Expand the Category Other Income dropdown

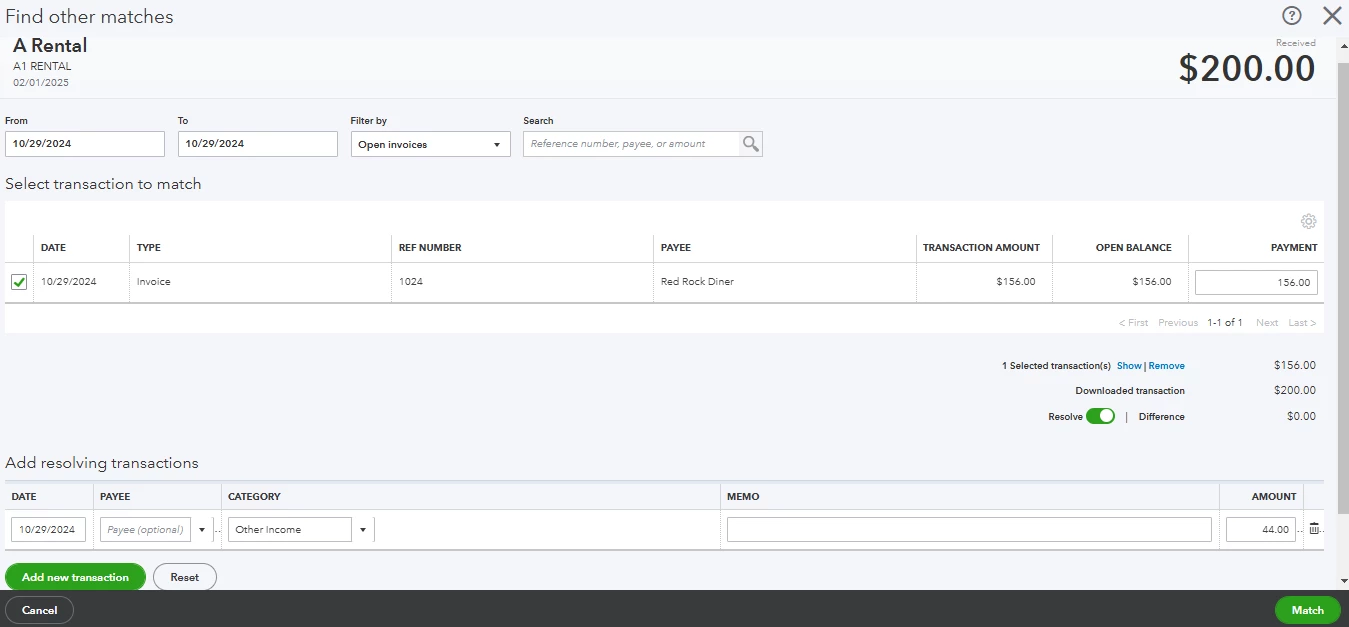(363, 530)
